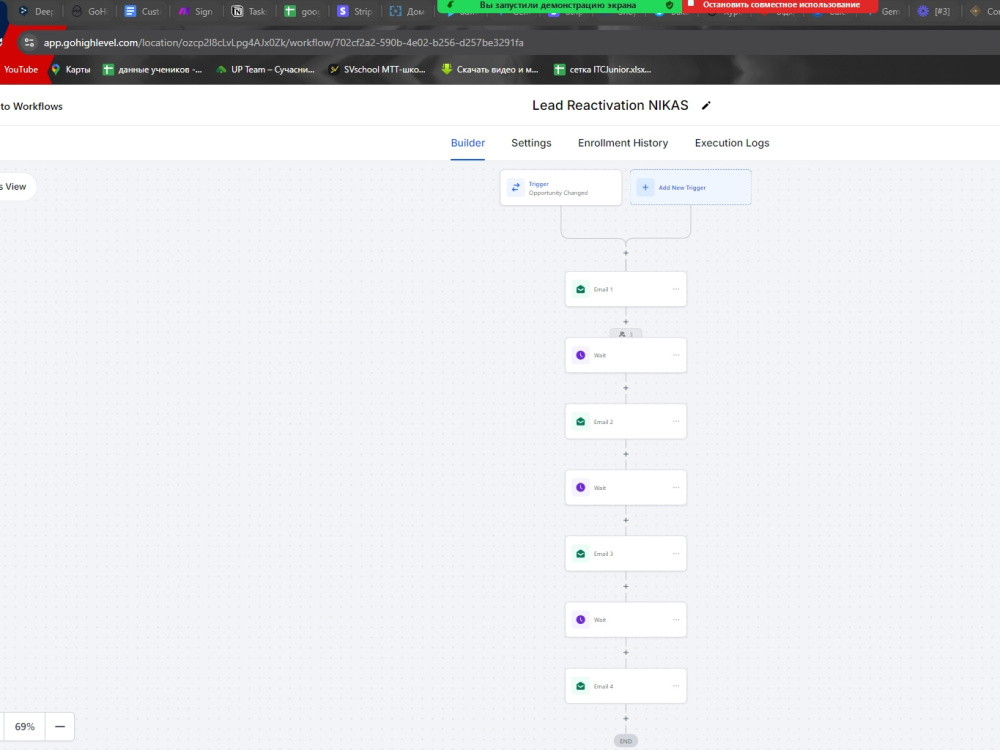Screen dimensions: 1000x750
Task: Open the SVschool MTT bookmark
Action: pos(377,70)
